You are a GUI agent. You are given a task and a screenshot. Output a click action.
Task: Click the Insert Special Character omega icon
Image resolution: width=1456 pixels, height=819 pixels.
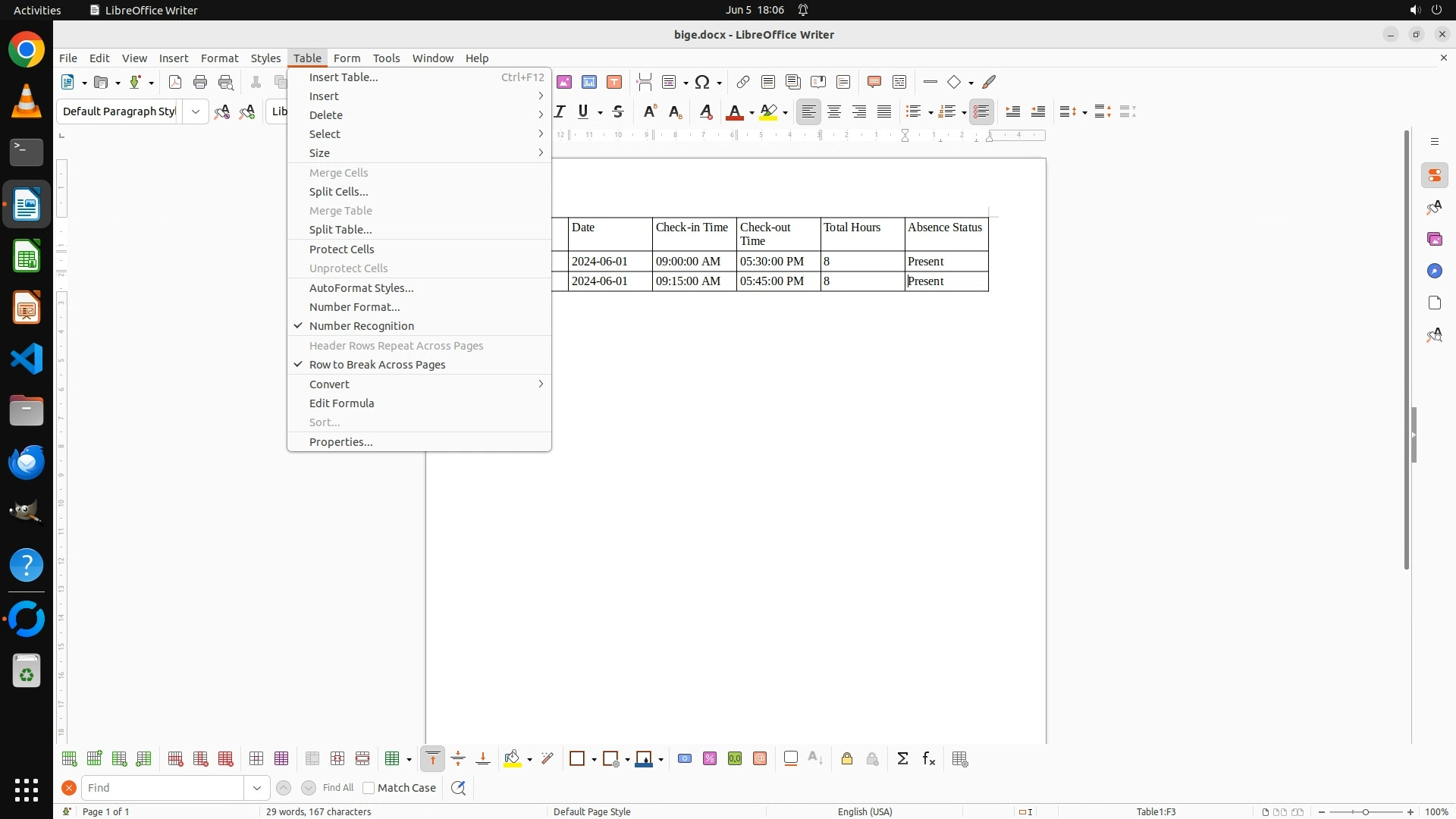(x=702, y=82)
